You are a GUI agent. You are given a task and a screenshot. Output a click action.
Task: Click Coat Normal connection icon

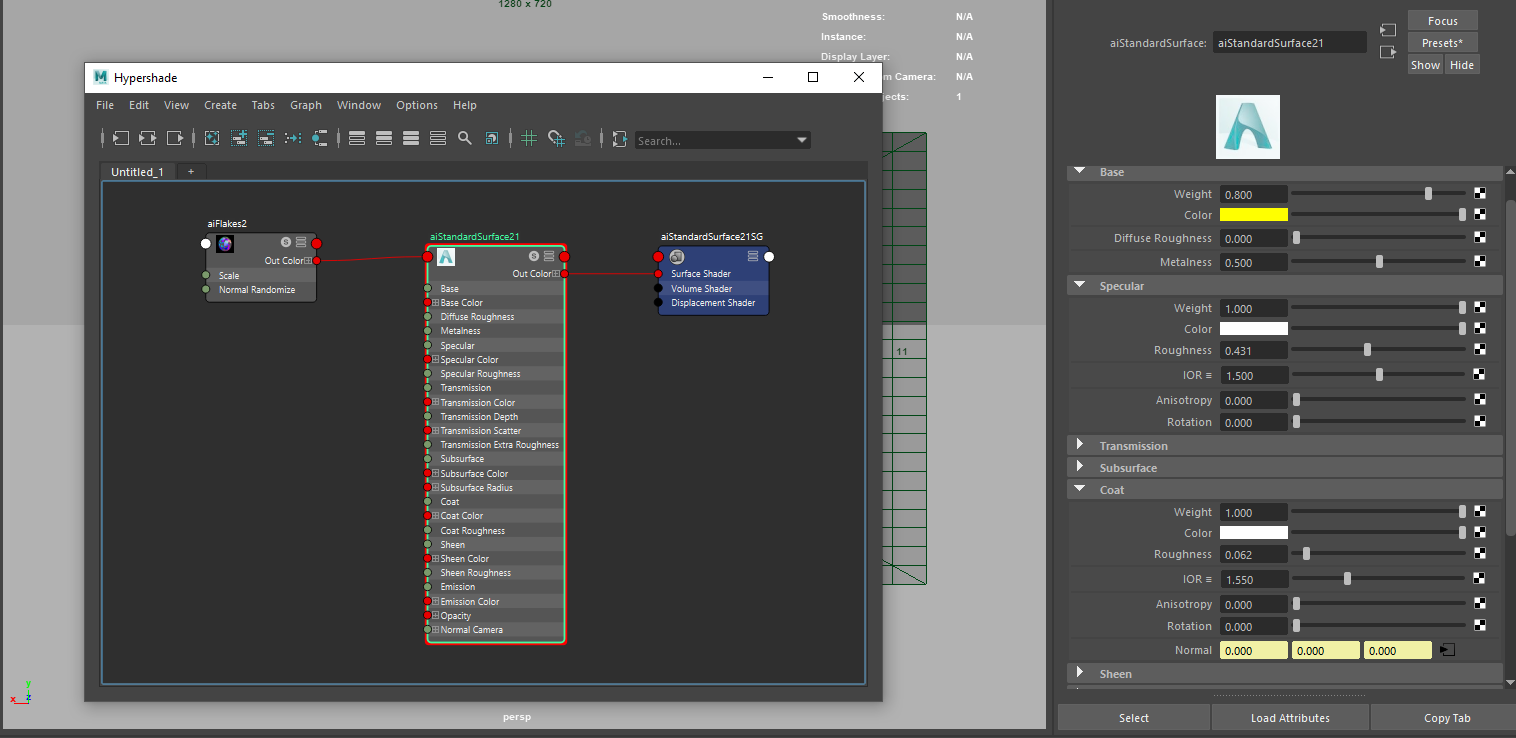1447,650
